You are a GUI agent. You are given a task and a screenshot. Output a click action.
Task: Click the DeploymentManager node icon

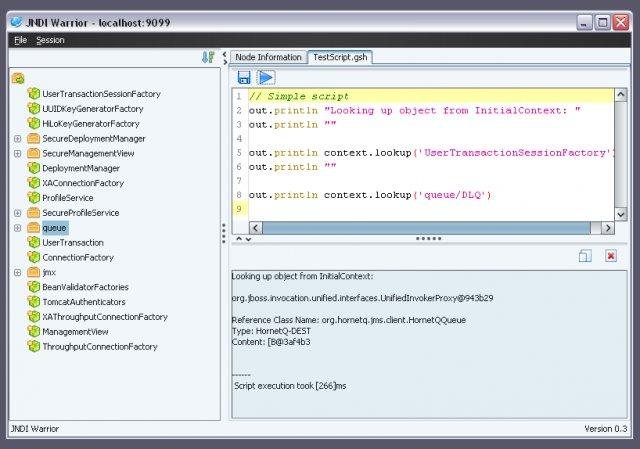(x=33, y=168)
